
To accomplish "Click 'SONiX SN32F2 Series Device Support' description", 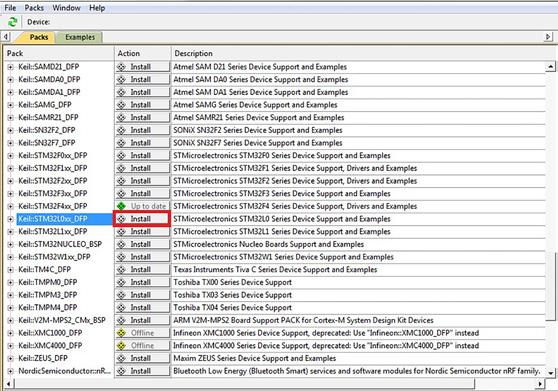I will pyautogui.click(x=258, y=130).
